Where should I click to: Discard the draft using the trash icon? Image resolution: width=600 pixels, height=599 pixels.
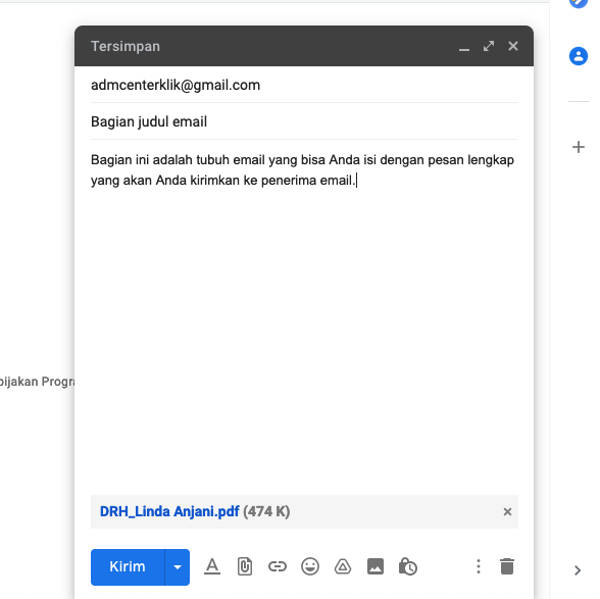coord(507,567)
